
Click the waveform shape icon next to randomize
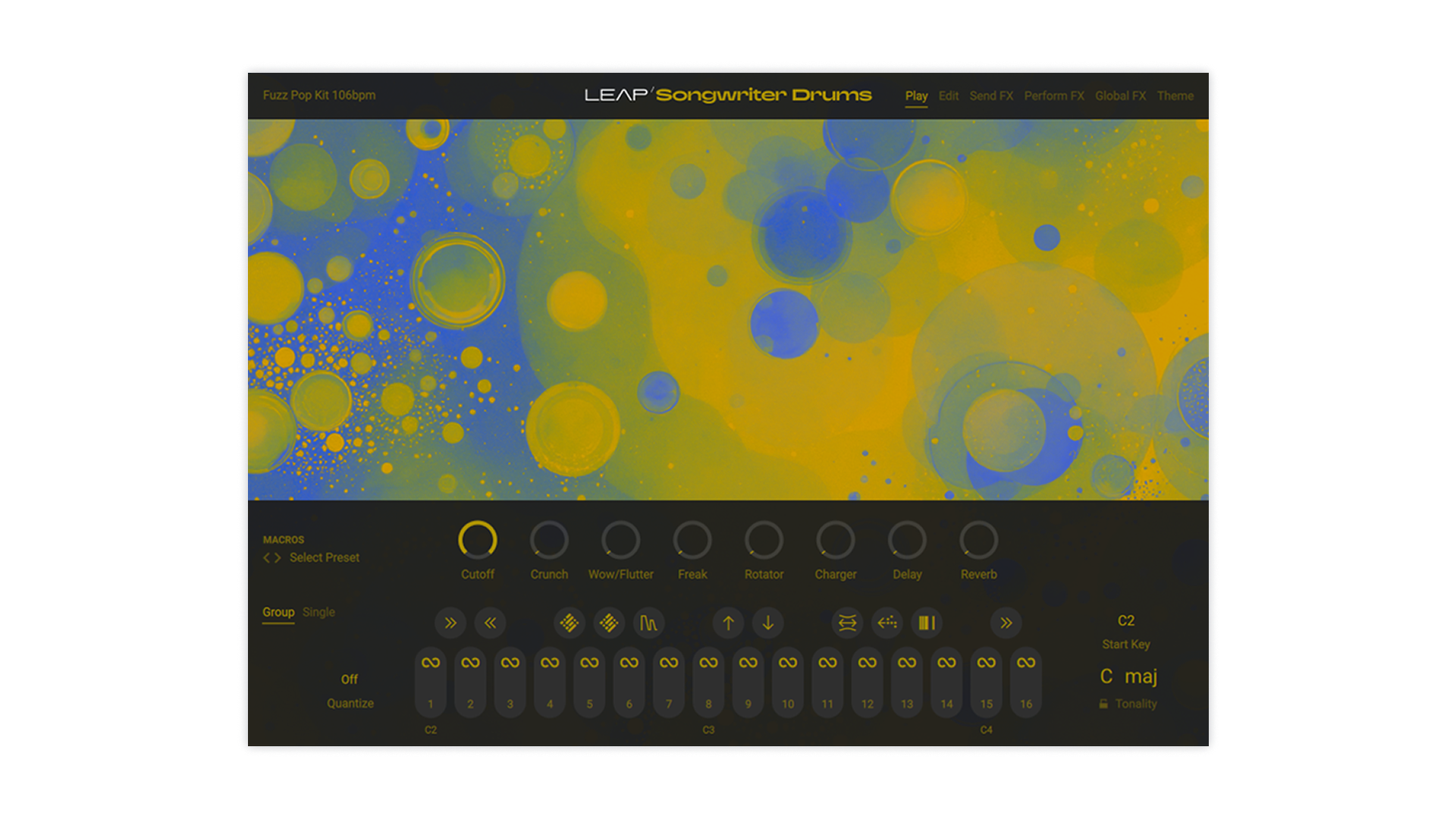click(x=648, y=623)
